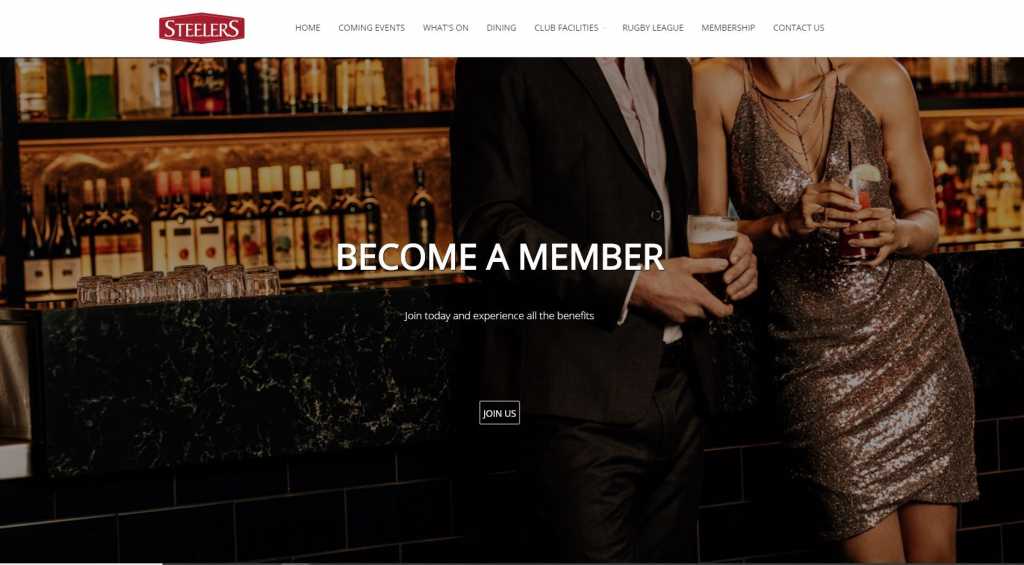Screen dimensions: 1024x565
Task: Open the Dining menu item
Action: [502, 28]
